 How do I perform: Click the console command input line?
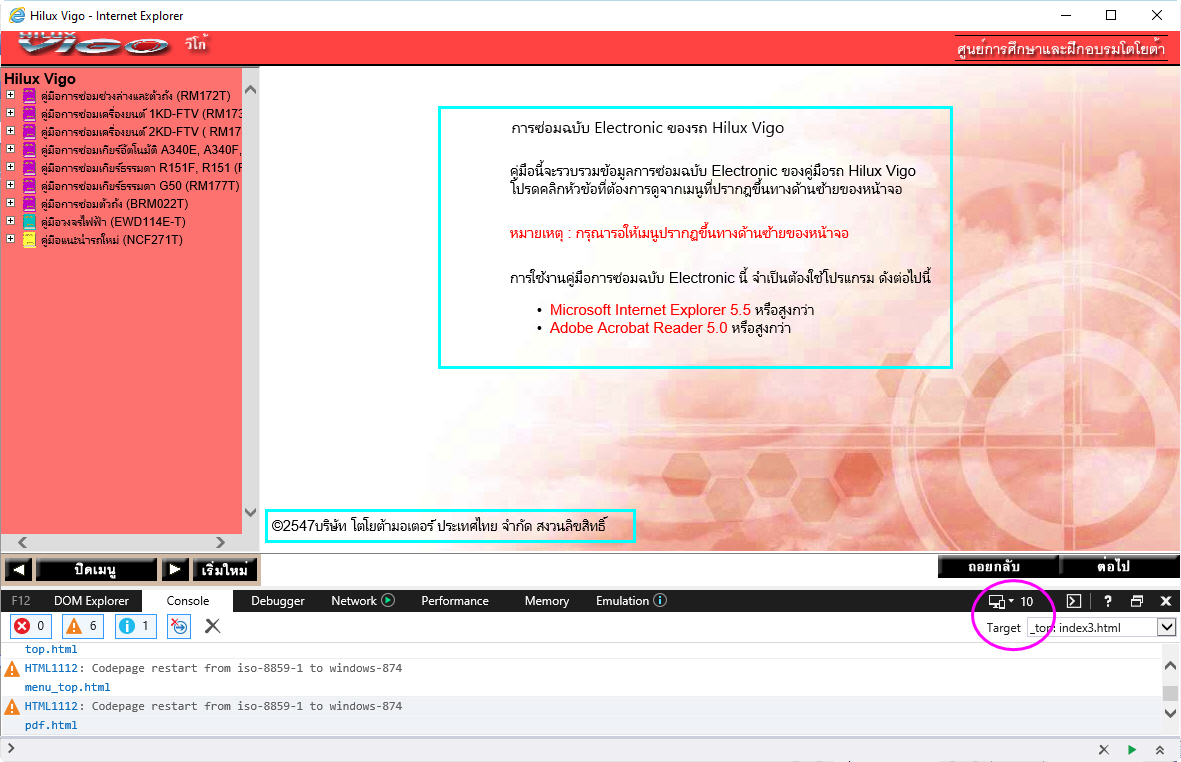click(554, 749)
